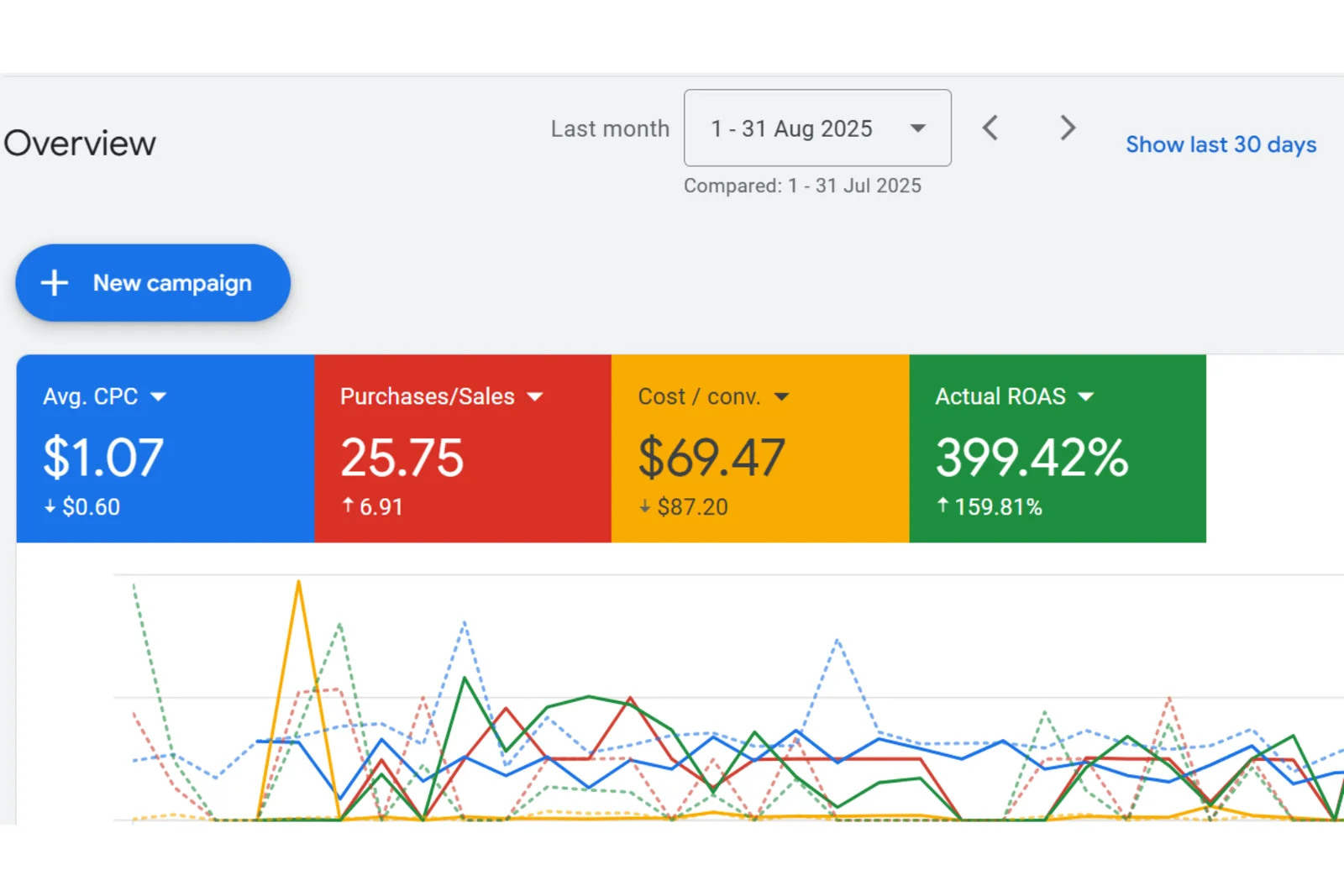The width and height of the screenshot is (1344, 896).
Task: Click the up arrow beside 6.91 change
Action: click(x=347, y=506)
